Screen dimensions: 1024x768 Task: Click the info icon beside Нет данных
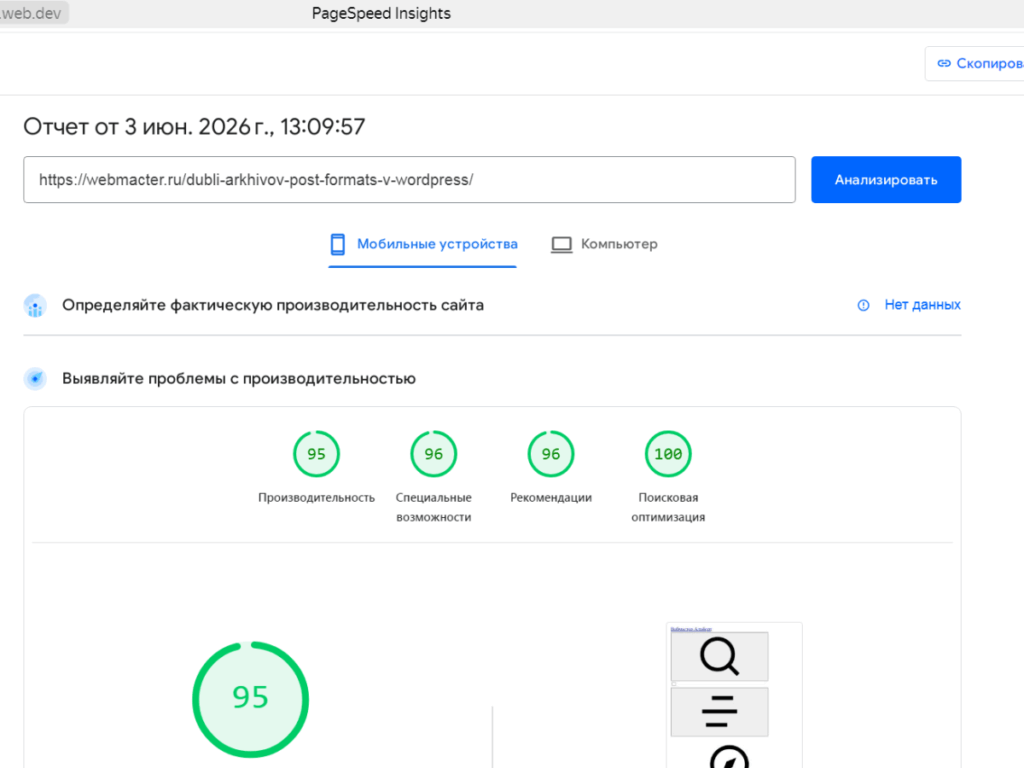click(863, 305)
